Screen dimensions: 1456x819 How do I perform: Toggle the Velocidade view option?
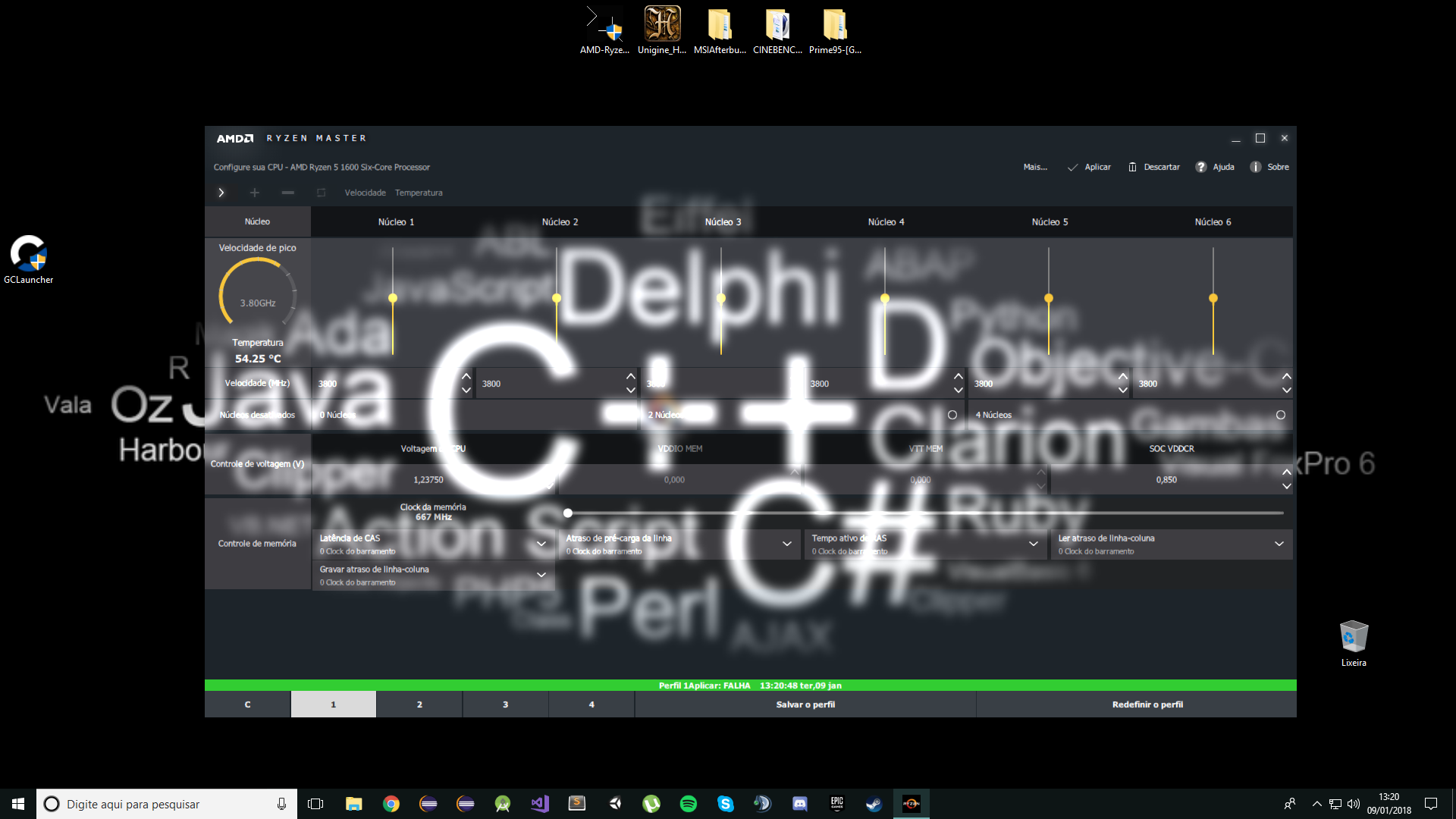click(x=365, y=193)
